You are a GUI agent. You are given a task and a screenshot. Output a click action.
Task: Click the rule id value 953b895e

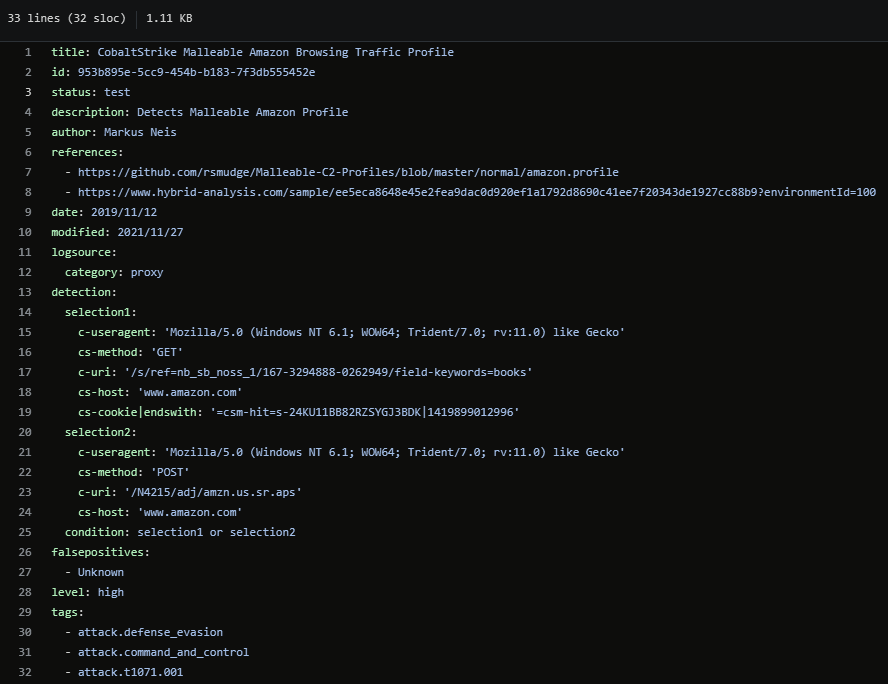click(196, 72)
